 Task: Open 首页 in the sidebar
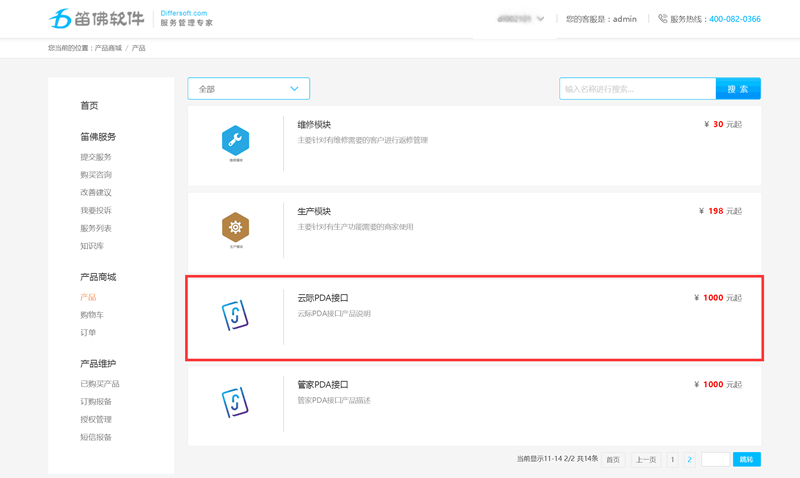[x=89, y=106]
